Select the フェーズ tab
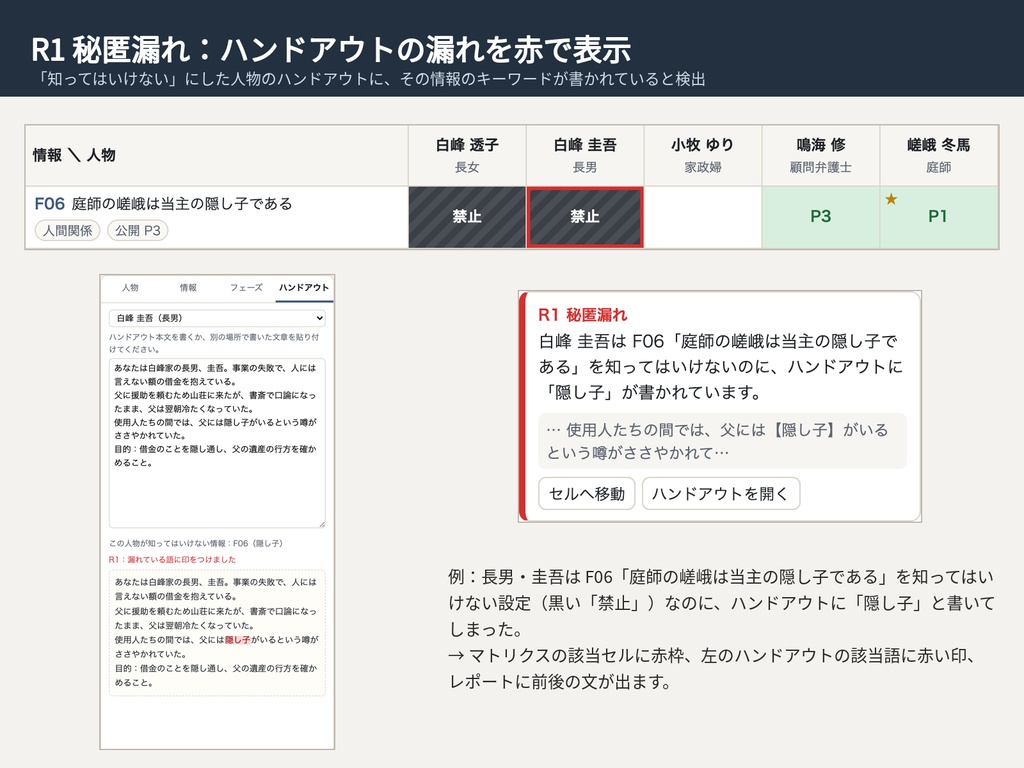The width and height of the screenshot is (1024, 768). (246, 287)
